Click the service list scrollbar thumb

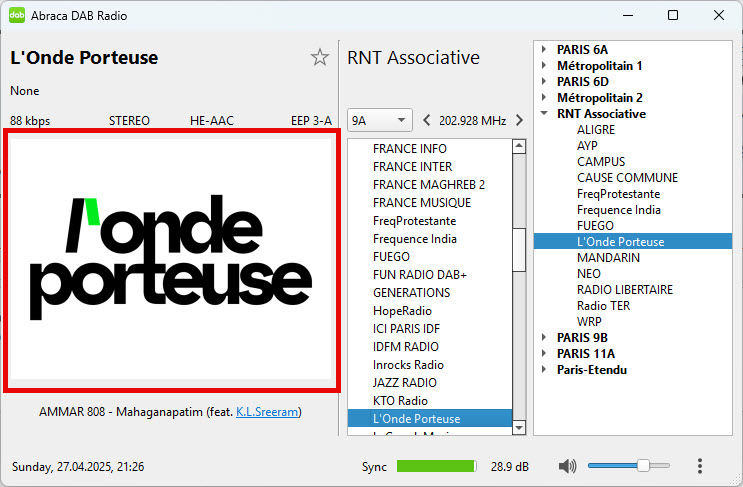tap(519, 250)
